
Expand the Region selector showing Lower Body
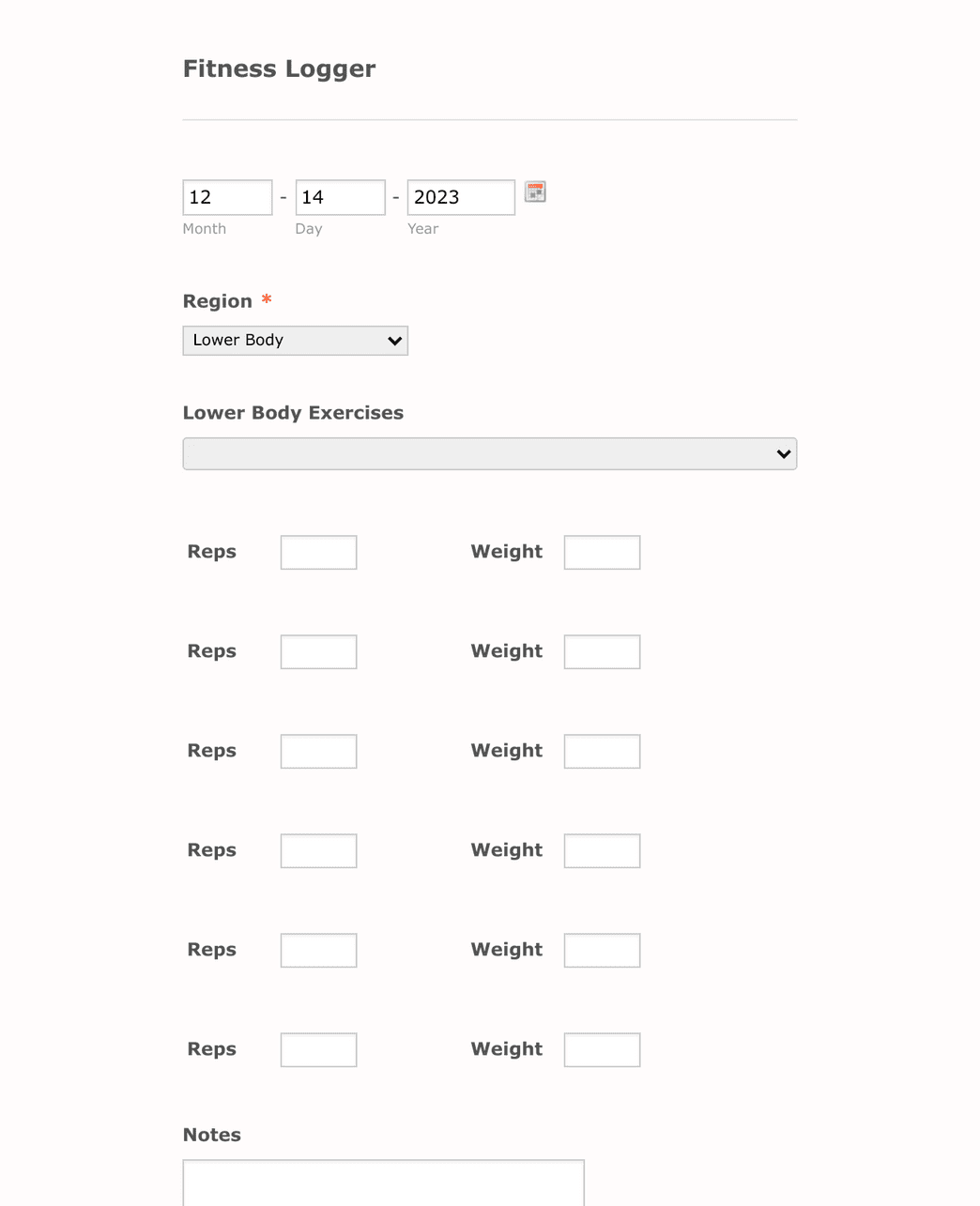pos(295,340)
